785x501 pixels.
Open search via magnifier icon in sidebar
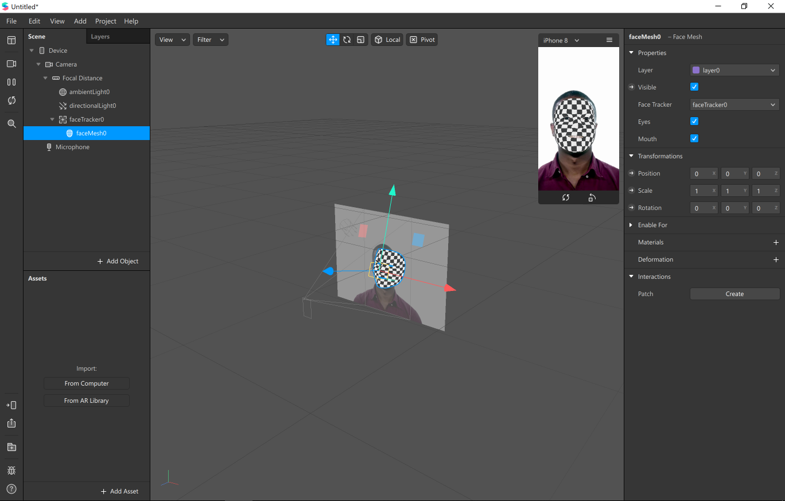tap(12, 124)
